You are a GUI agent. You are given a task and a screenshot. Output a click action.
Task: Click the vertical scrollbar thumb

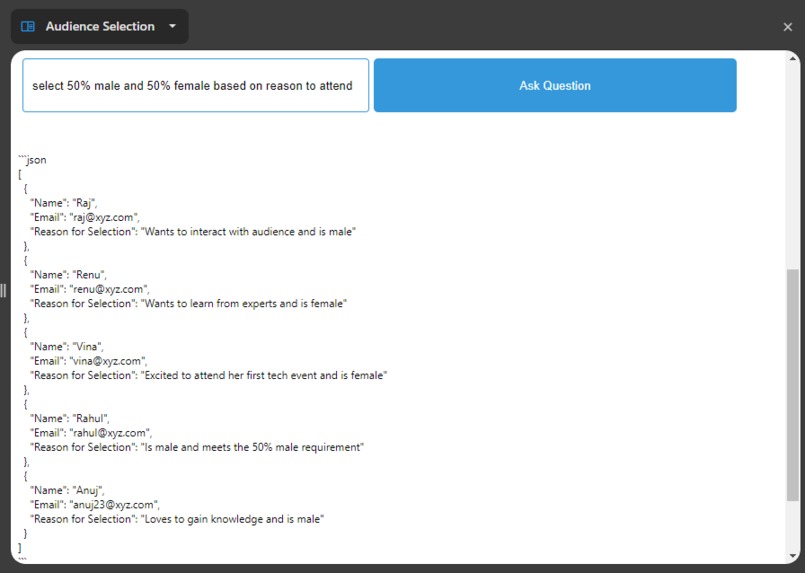tap(793, 385)
